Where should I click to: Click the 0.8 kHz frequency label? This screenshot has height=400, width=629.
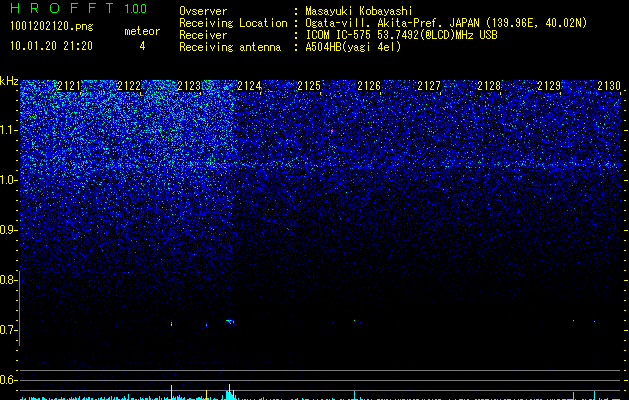click(x=9, y=280)
